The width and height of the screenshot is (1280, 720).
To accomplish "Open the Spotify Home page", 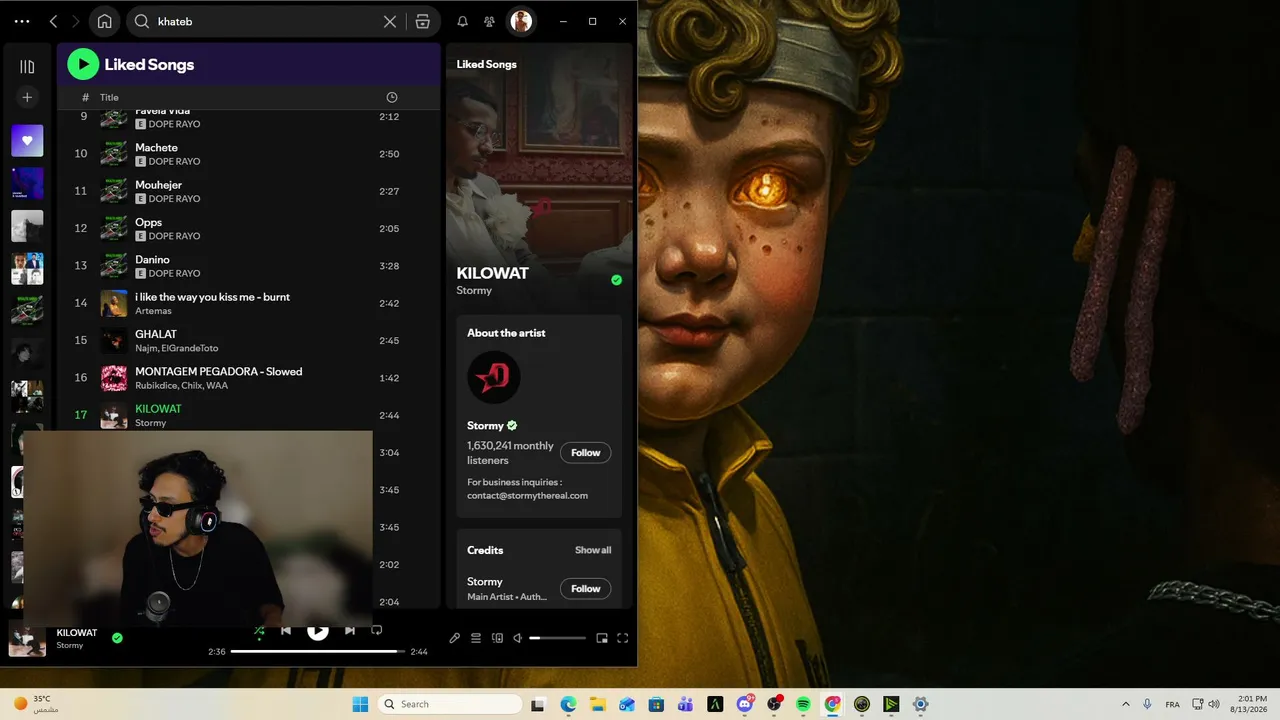I will pyautogui.click(x=104, y=21).
